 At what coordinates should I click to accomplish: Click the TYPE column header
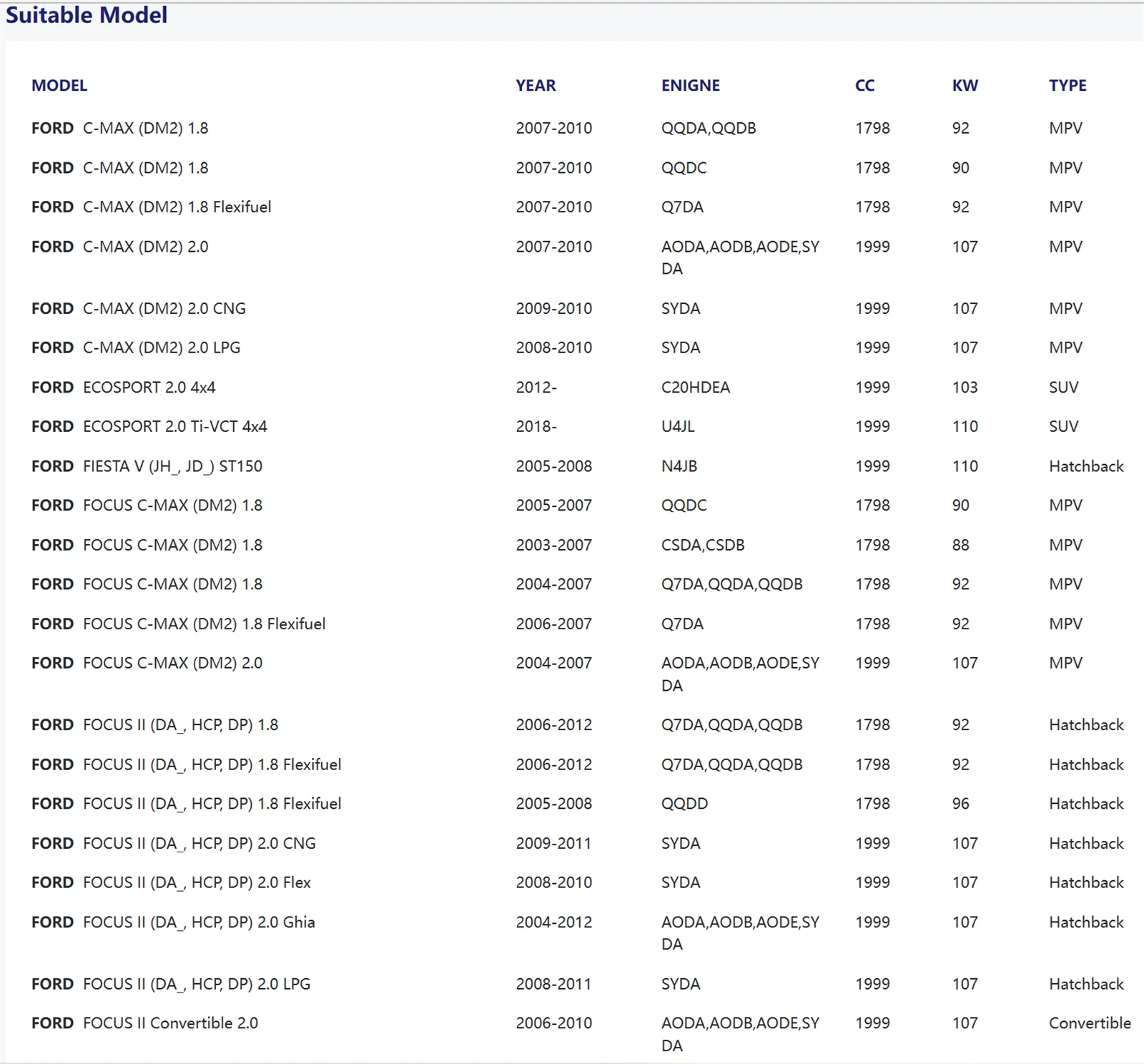tap(1068, 86)
